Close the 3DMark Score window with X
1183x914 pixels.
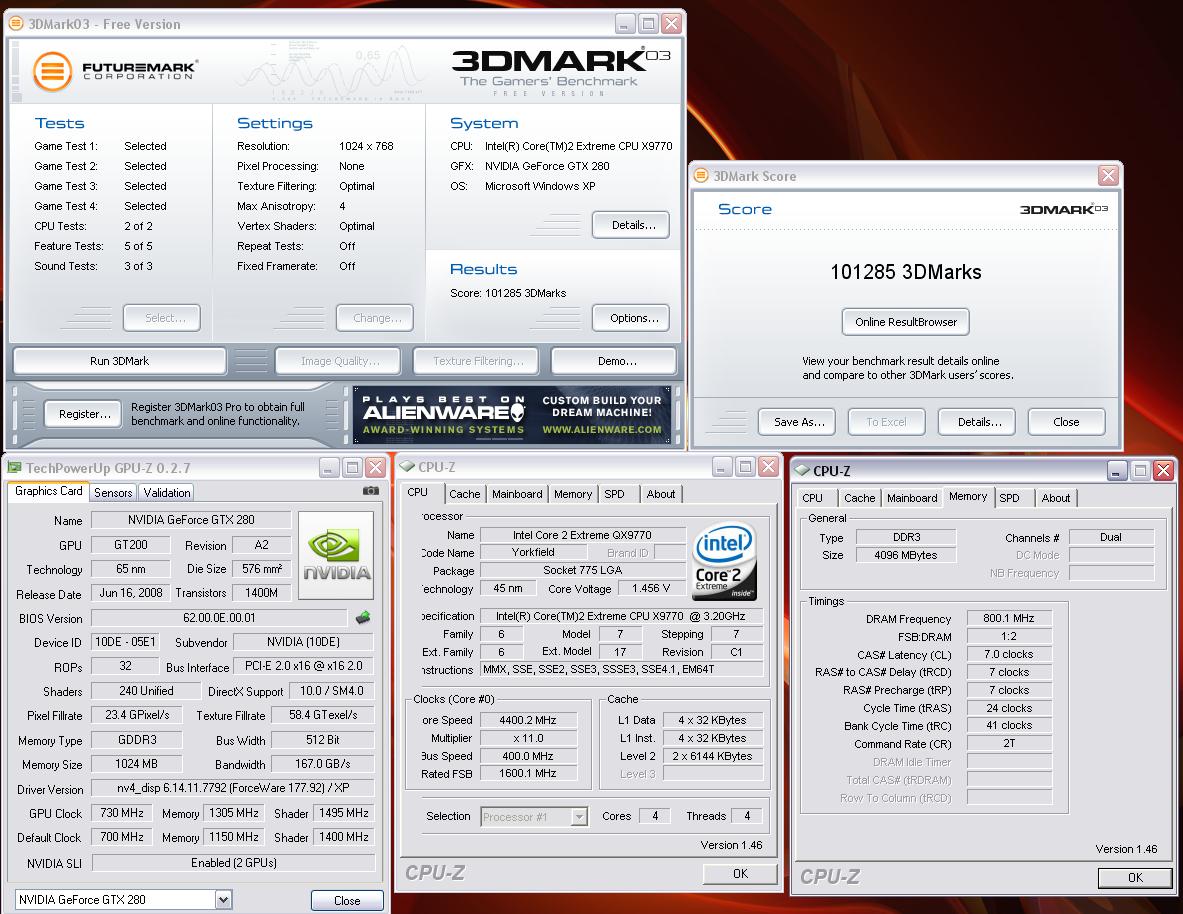1108,175
